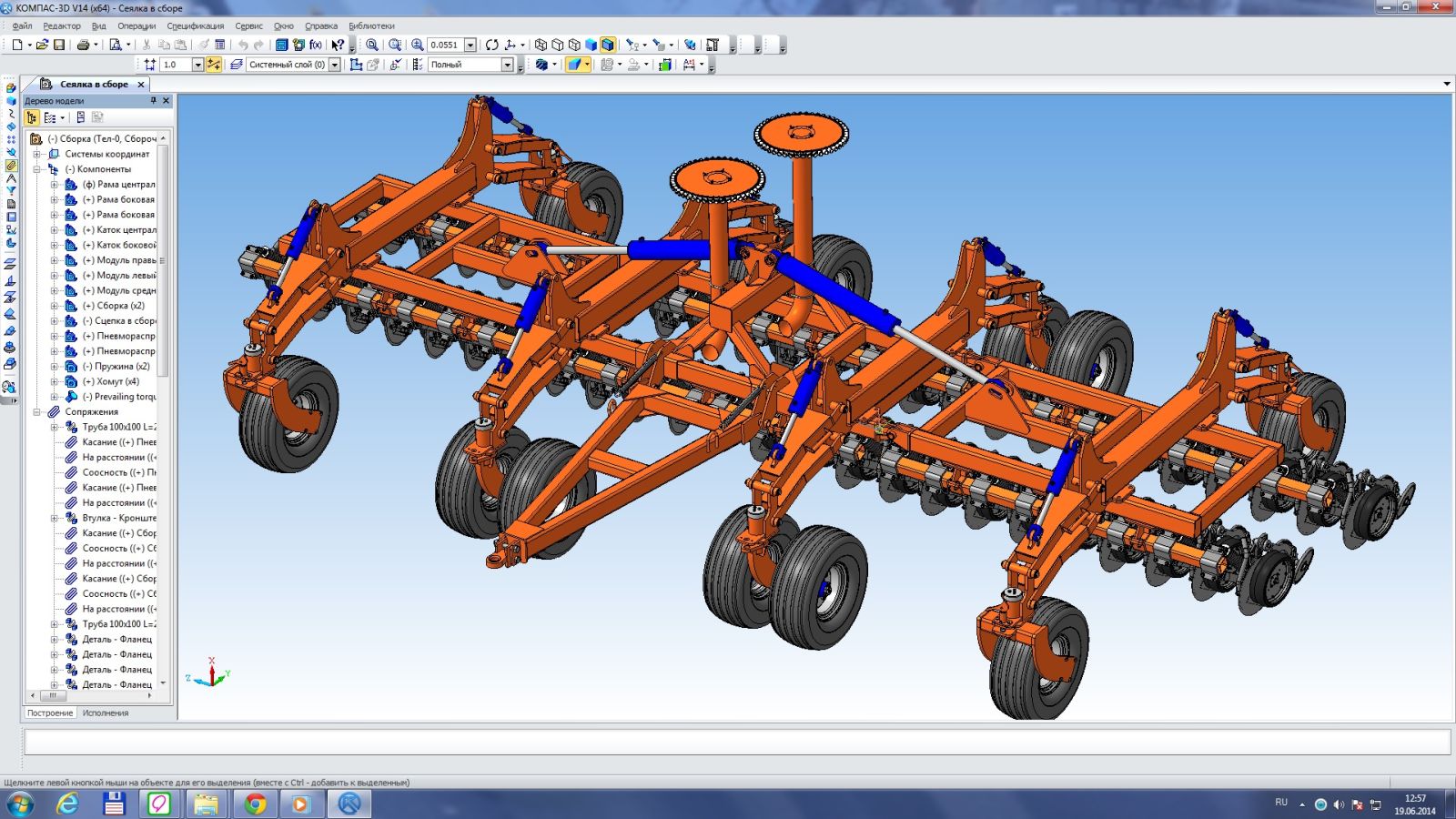Open Chrome from the Windows taskbar
Screen dimensions: 1456x819
coord(255,804)
